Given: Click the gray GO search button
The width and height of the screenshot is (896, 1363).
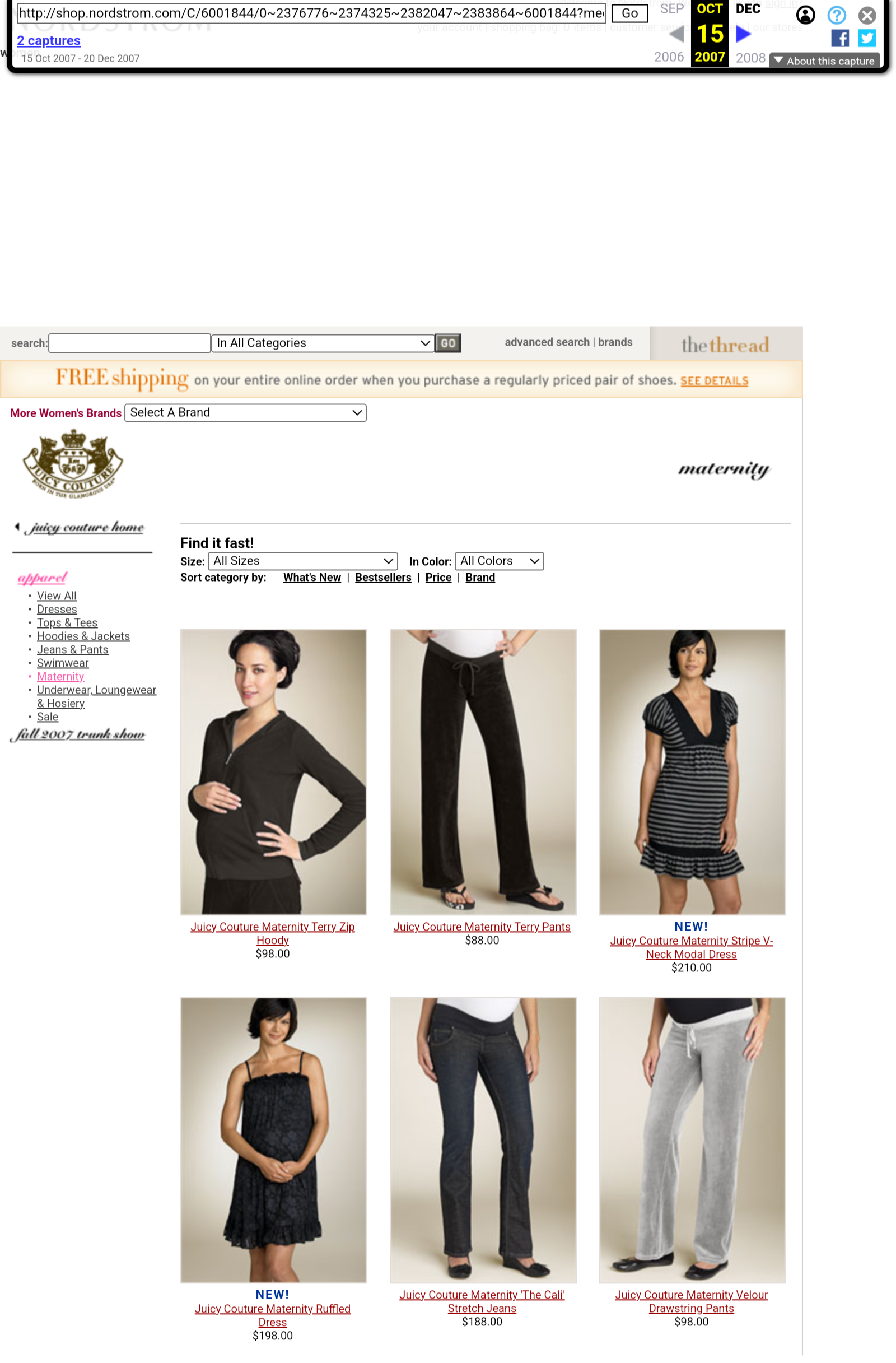Looking at the screenshot, I should [447, 343].
